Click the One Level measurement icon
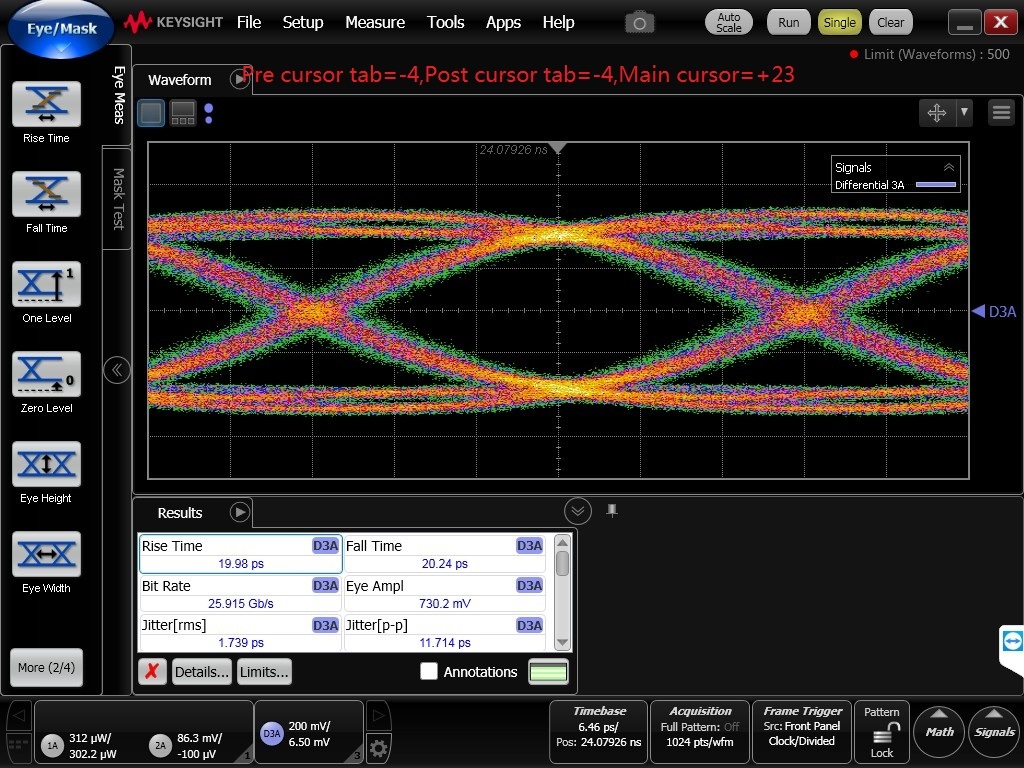Viewport: 1024px width, 768px height. click(46, 285)
